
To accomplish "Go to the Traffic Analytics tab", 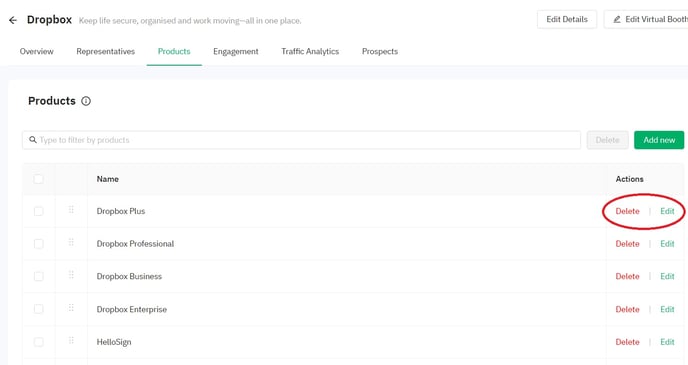I will coord(310,51).
